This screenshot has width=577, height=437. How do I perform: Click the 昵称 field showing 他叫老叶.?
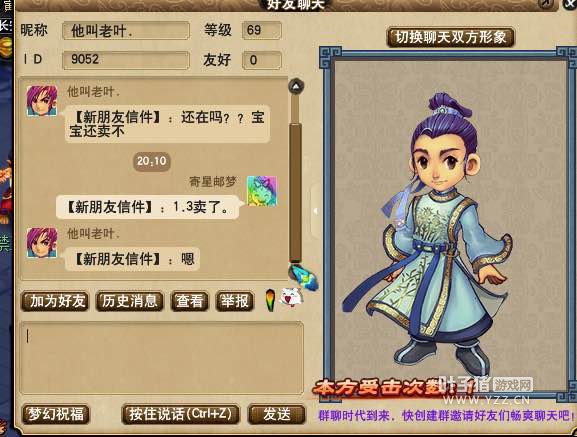click(x=126, y=31)
